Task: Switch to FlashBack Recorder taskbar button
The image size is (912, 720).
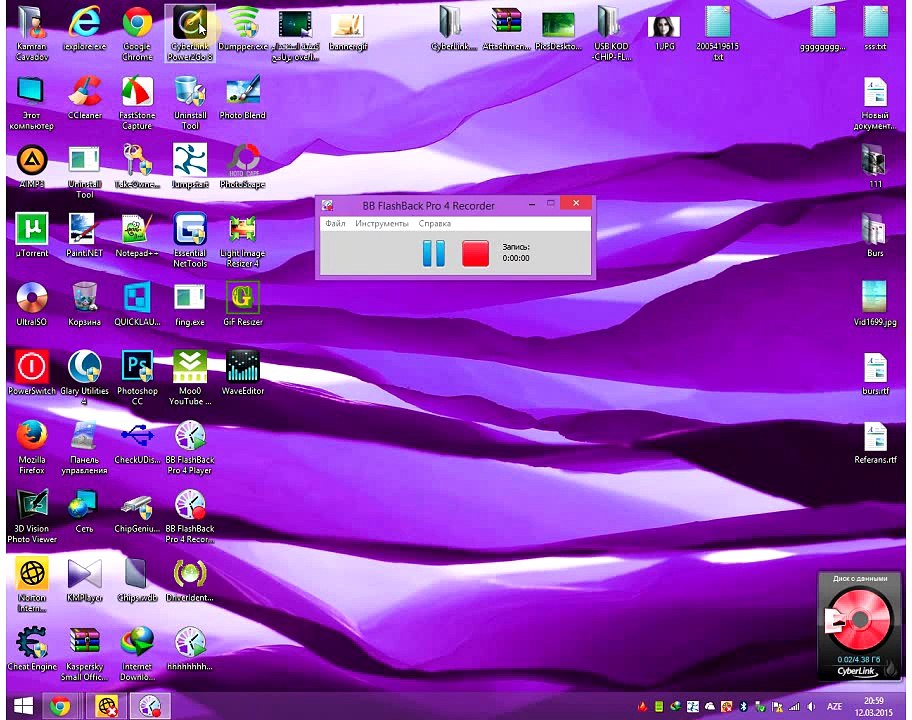Action: pyautogui.click(x=150, y=706)
